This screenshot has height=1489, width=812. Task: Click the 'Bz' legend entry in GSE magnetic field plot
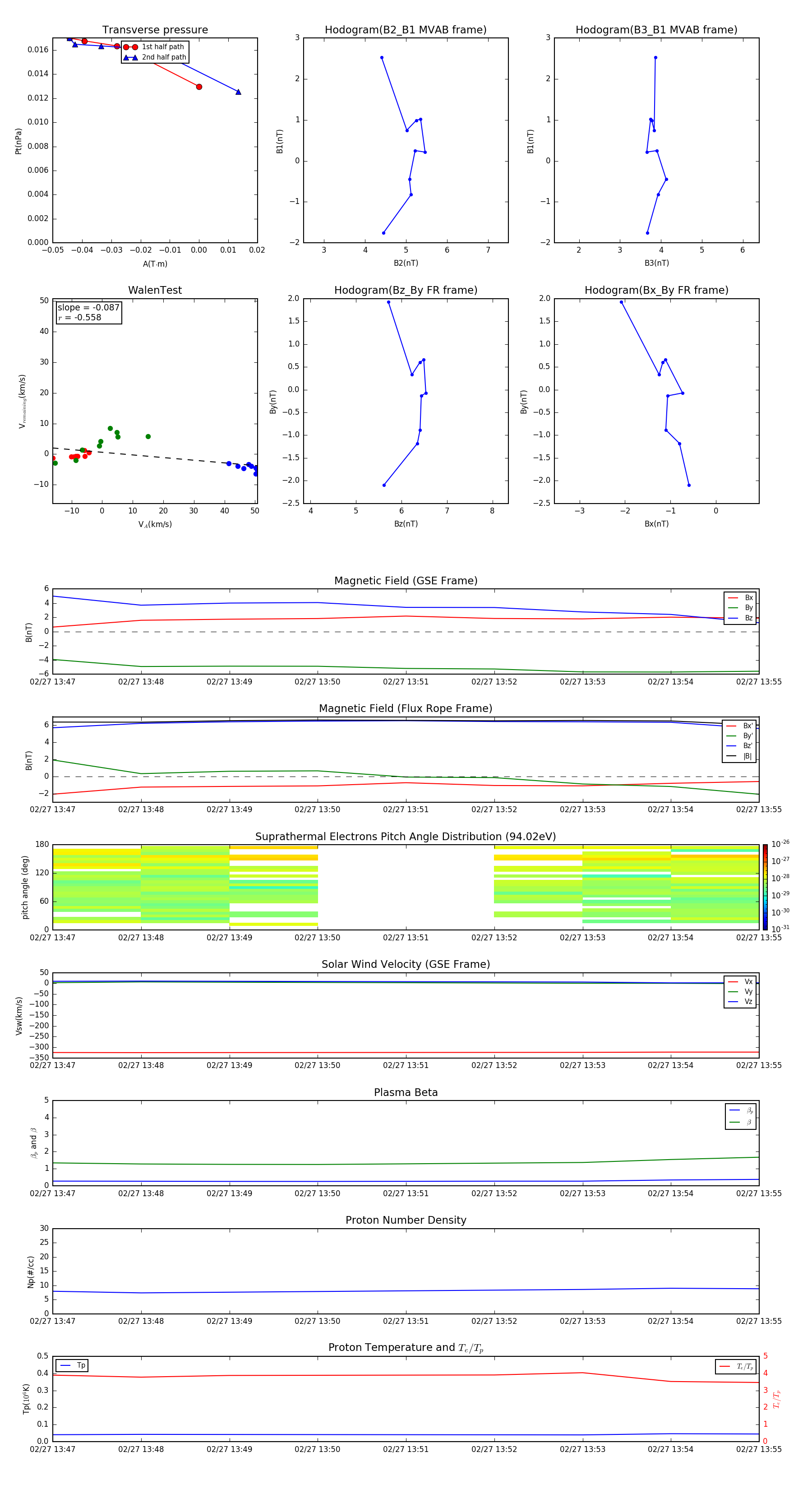click(x=740, y=618)
